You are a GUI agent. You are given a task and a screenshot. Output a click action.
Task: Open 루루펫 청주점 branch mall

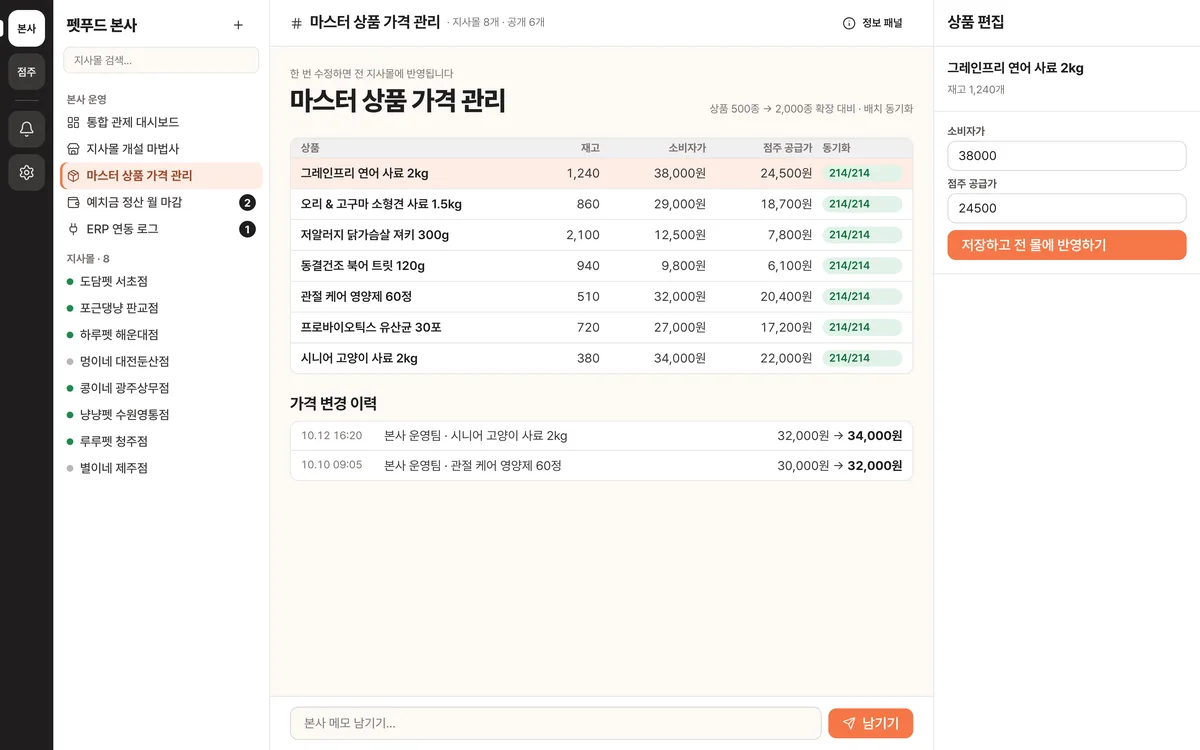tap(161, 441)
